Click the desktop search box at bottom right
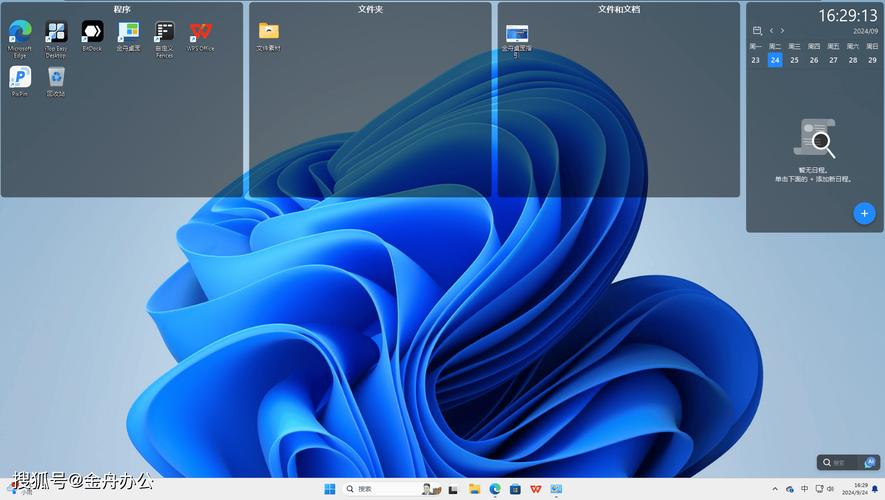The width and height of the screenshot is (885, 500). click(843, 463)
